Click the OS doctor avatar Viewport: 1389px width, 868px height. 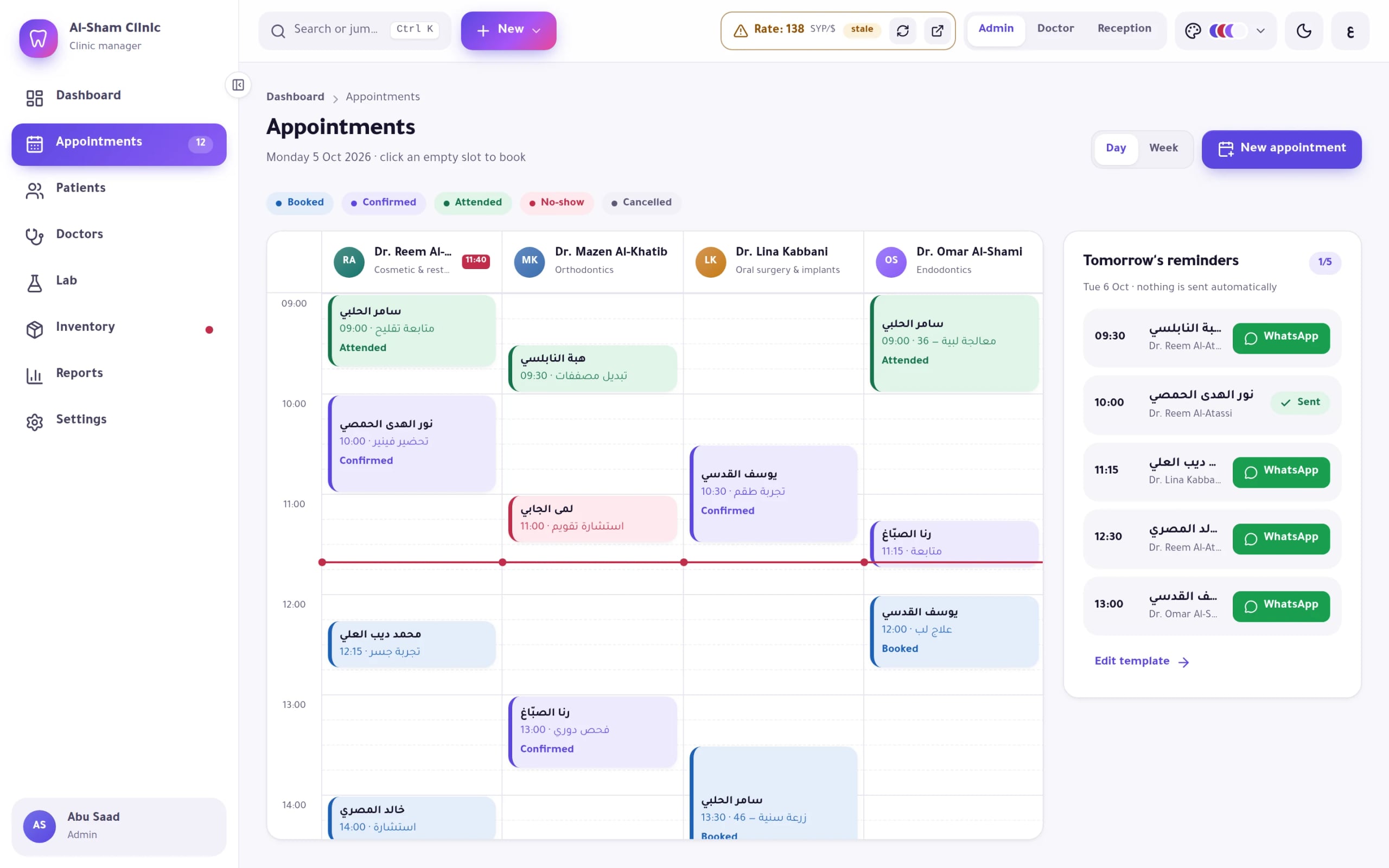[891, 262]
